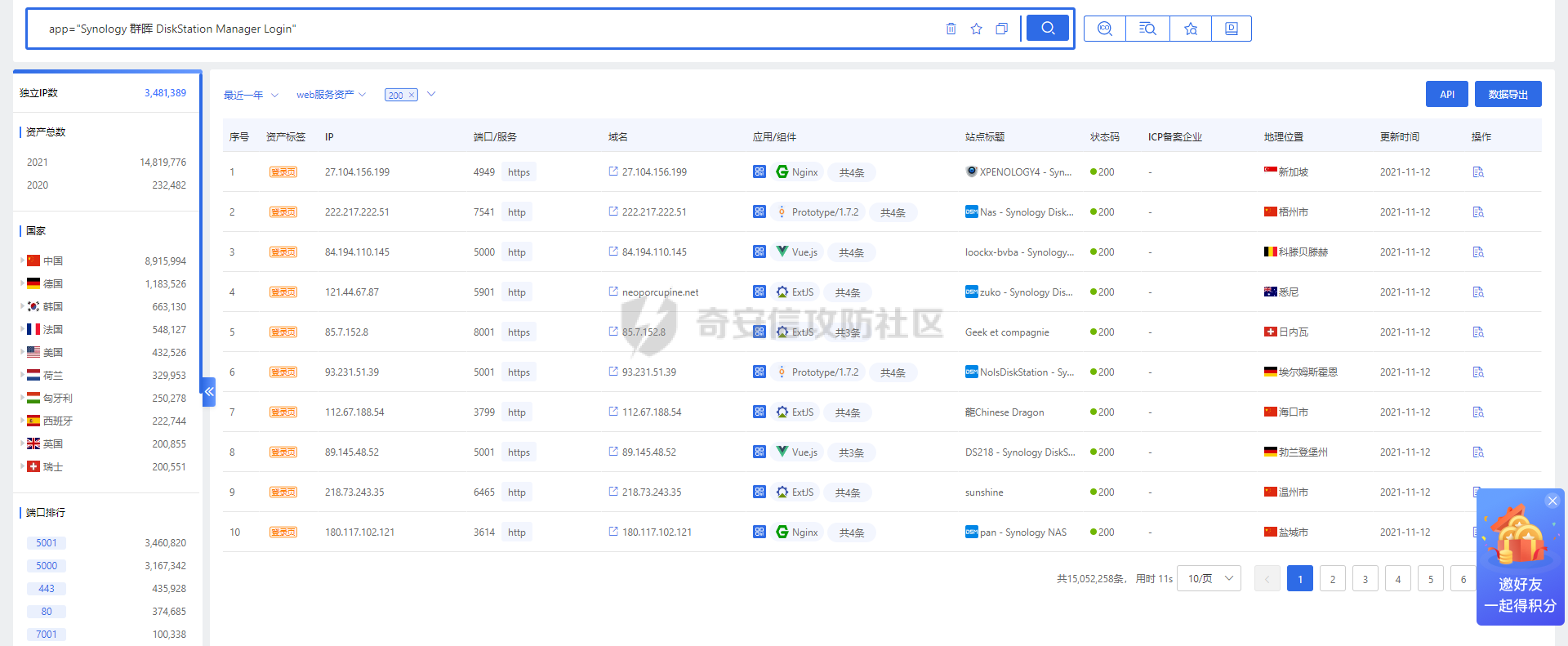Open the query syntax dictionary

point(1232,29)
